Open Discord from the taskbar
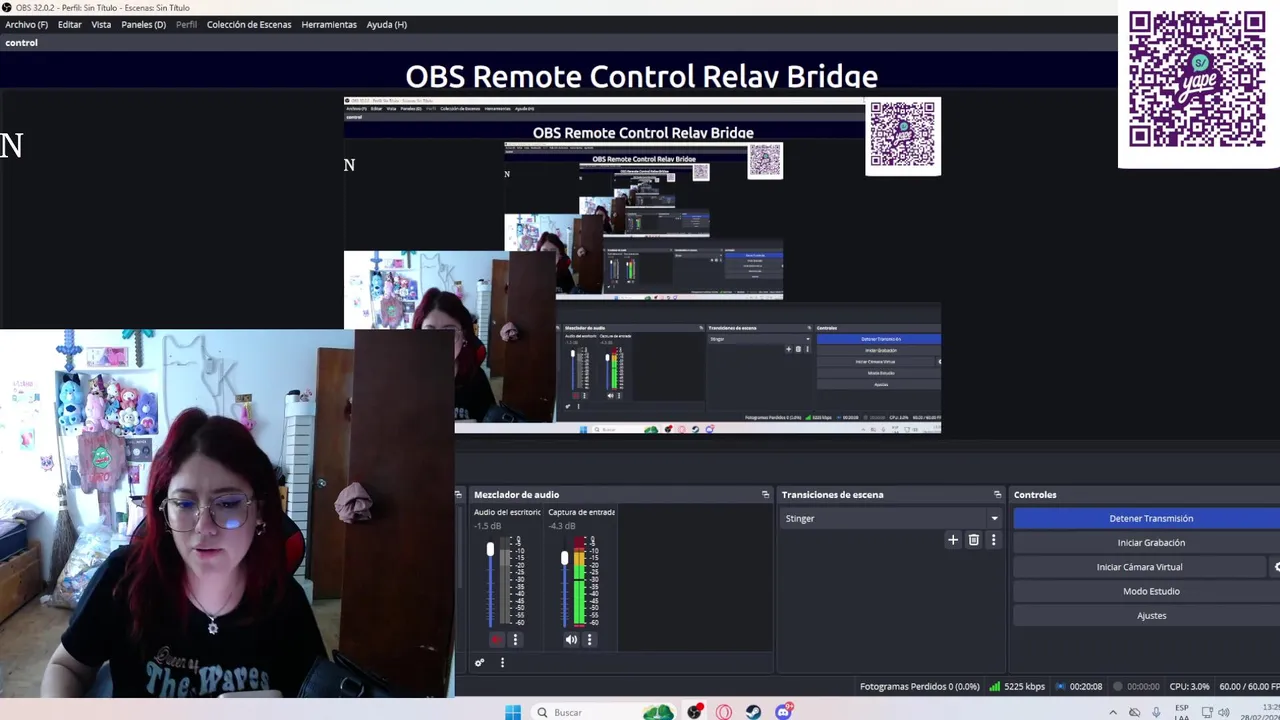Image resolution: width=1280 pixels, height=720 pixels. [x=784, y=712]
